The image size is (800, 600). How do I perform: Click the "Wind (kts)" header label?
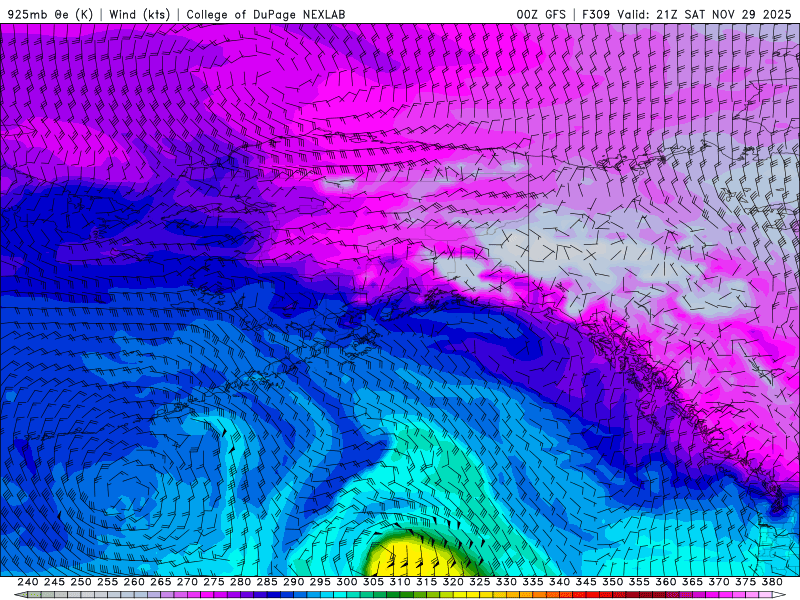140,14
